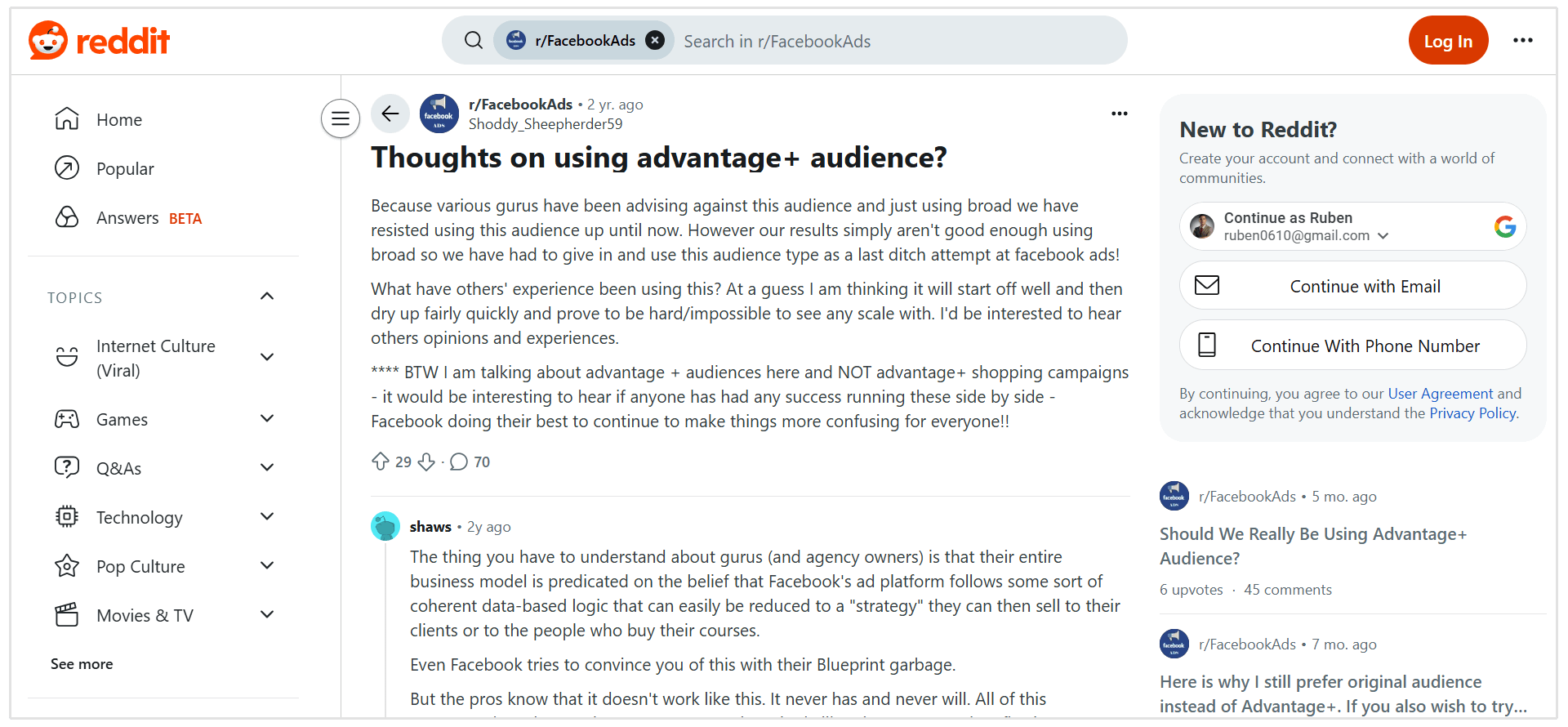
Task: Expand the Games topic chevron
Action: click(266, 418)
